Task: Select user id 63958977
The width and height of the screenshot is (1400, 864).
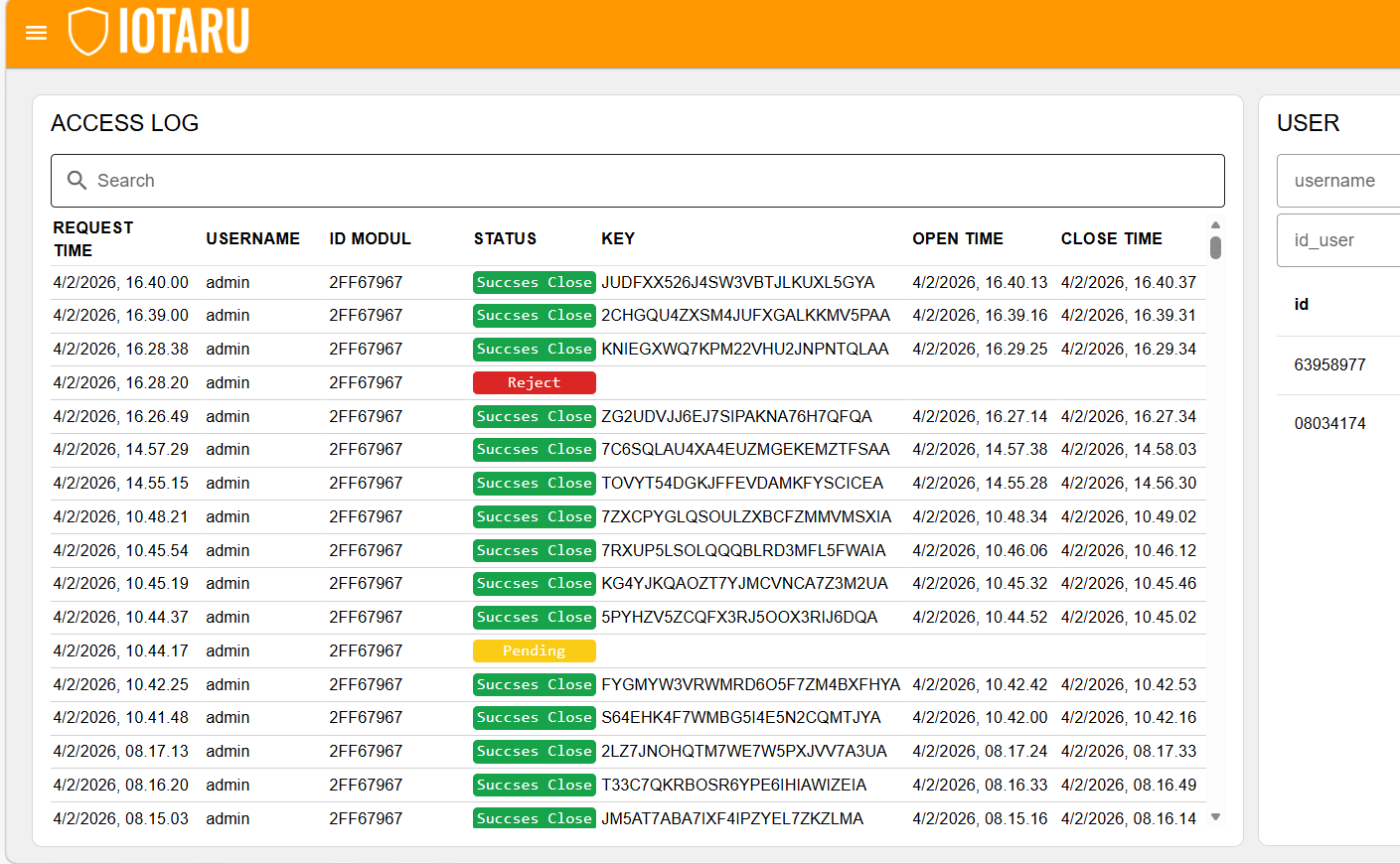Action: 1329,364
